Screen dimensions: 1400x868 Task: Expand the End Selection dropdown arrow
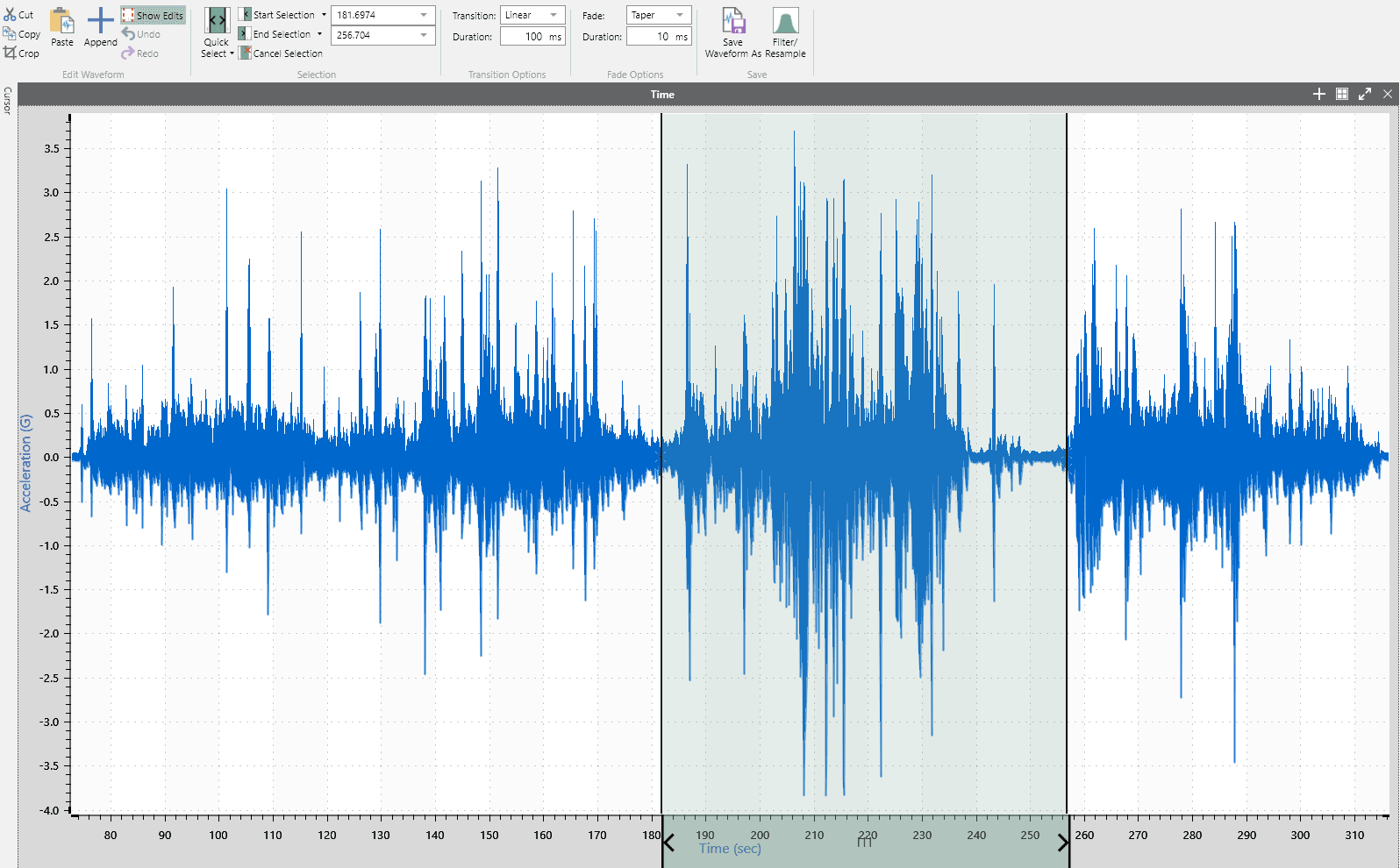point(320,34)
